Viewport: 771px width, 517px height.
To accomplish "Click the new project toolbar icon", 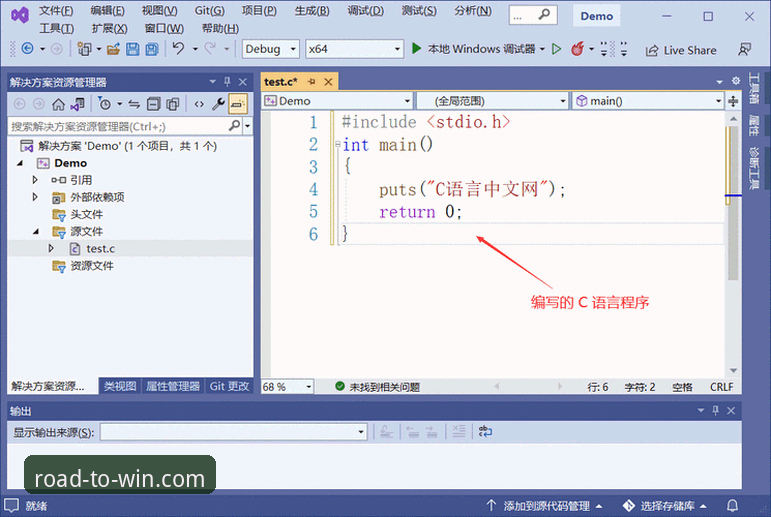I will pyautogui.click(x=84, y=49).
